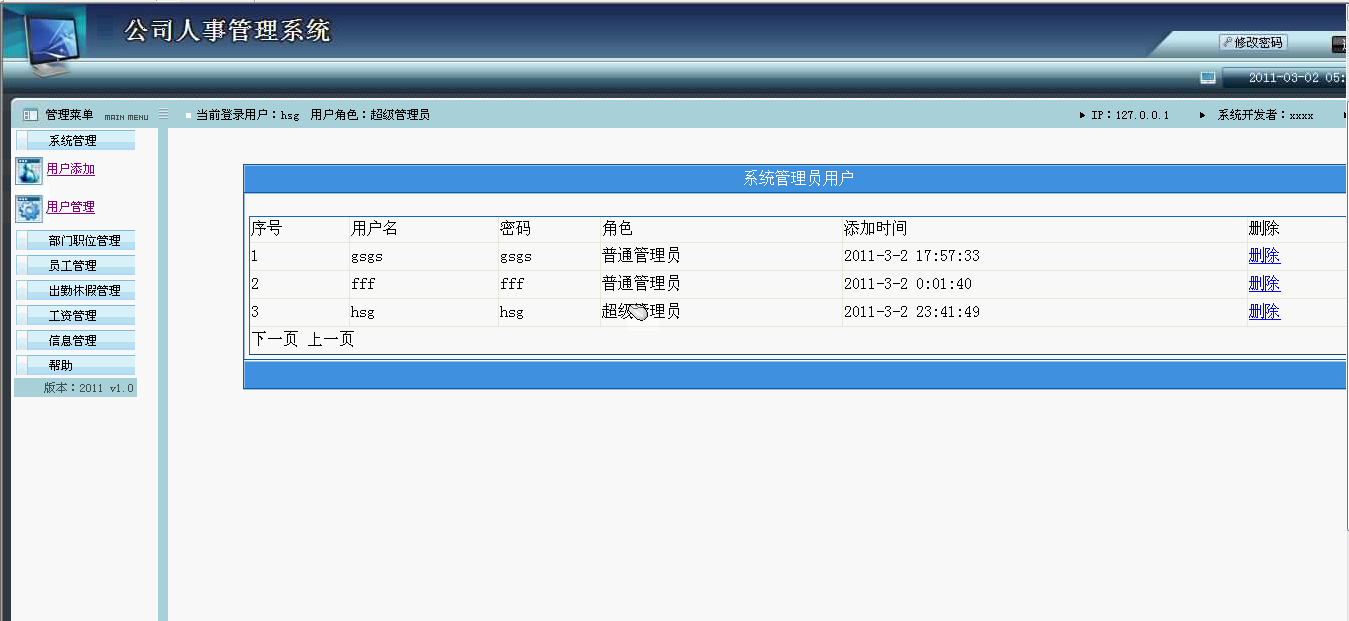1349x621 pixels.
Task: Click the 序号 column header
Action: click(x=267, y=229)
